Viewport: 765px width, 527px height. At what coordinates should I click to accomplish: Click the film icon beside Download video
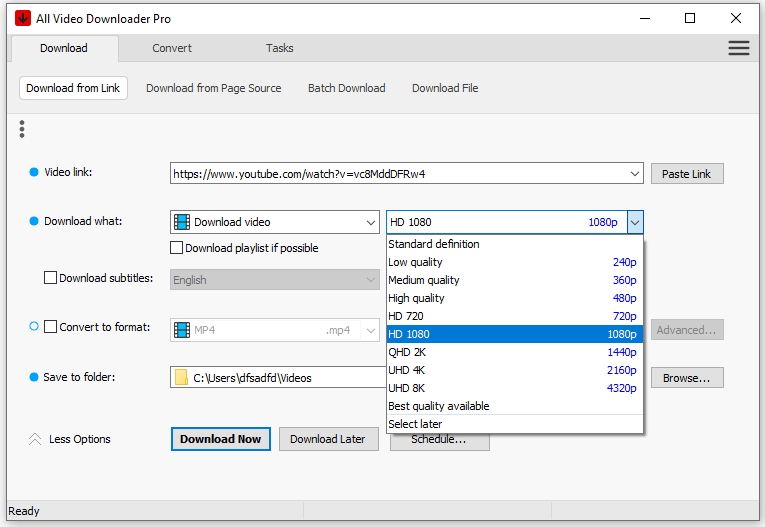click(181, 222)
